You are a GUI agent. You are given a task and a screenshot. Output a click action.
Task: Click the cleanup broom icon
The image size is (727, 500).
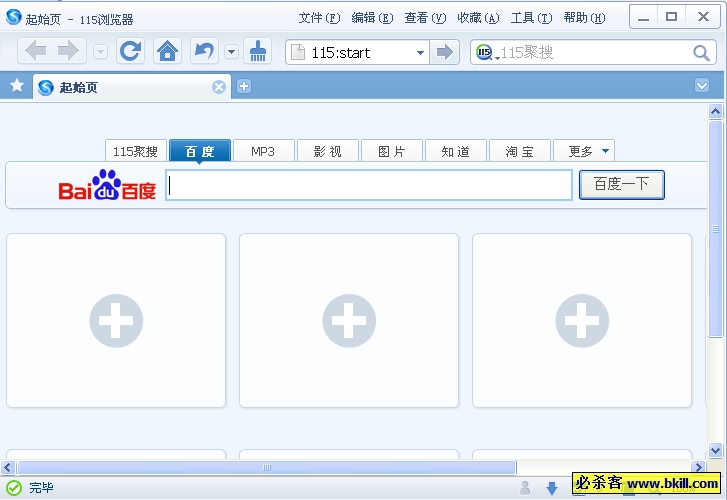click(258, 52)
